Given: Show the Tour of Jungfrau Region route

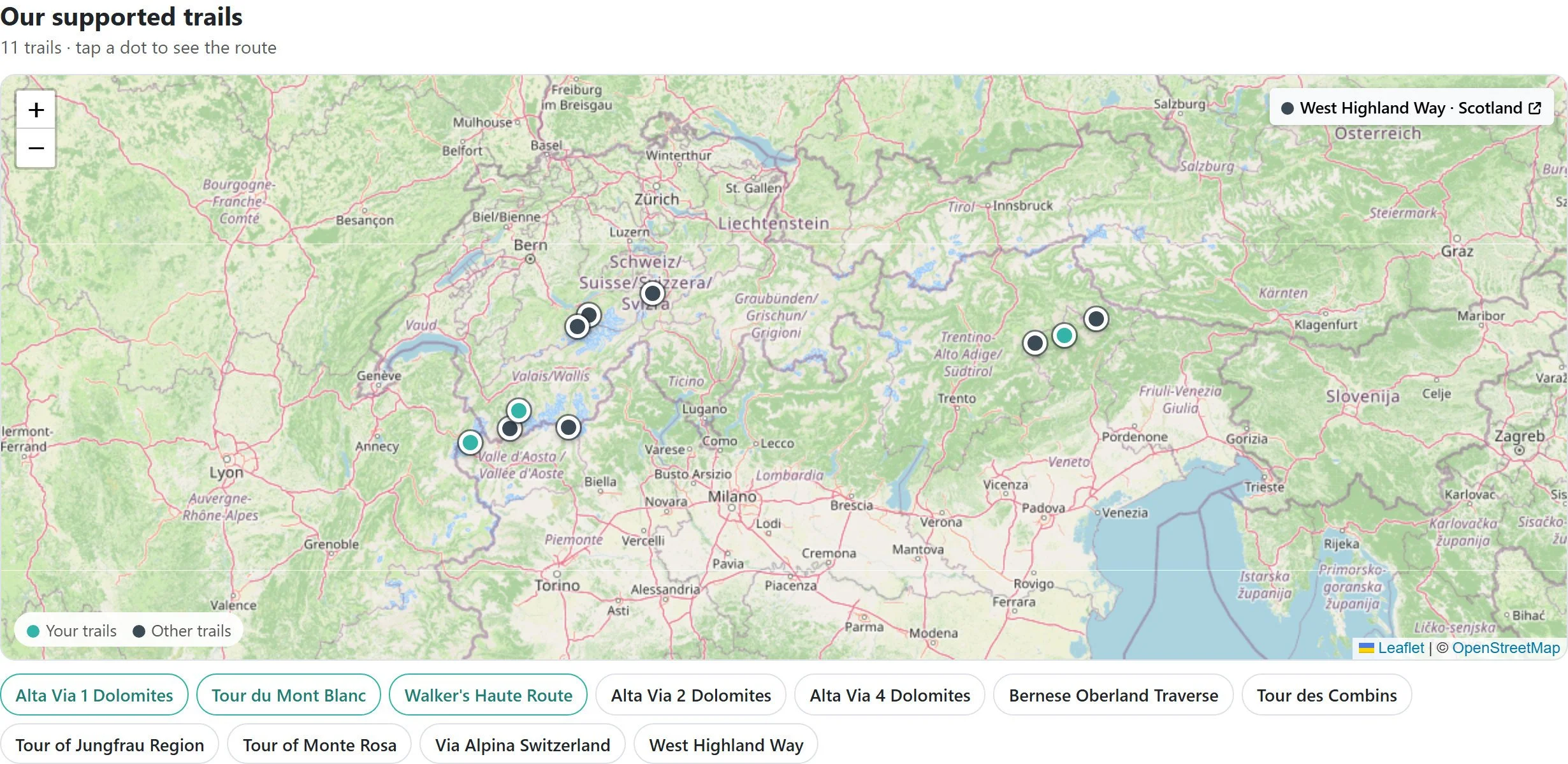Looking at the screenshot, I should (110, 744).
